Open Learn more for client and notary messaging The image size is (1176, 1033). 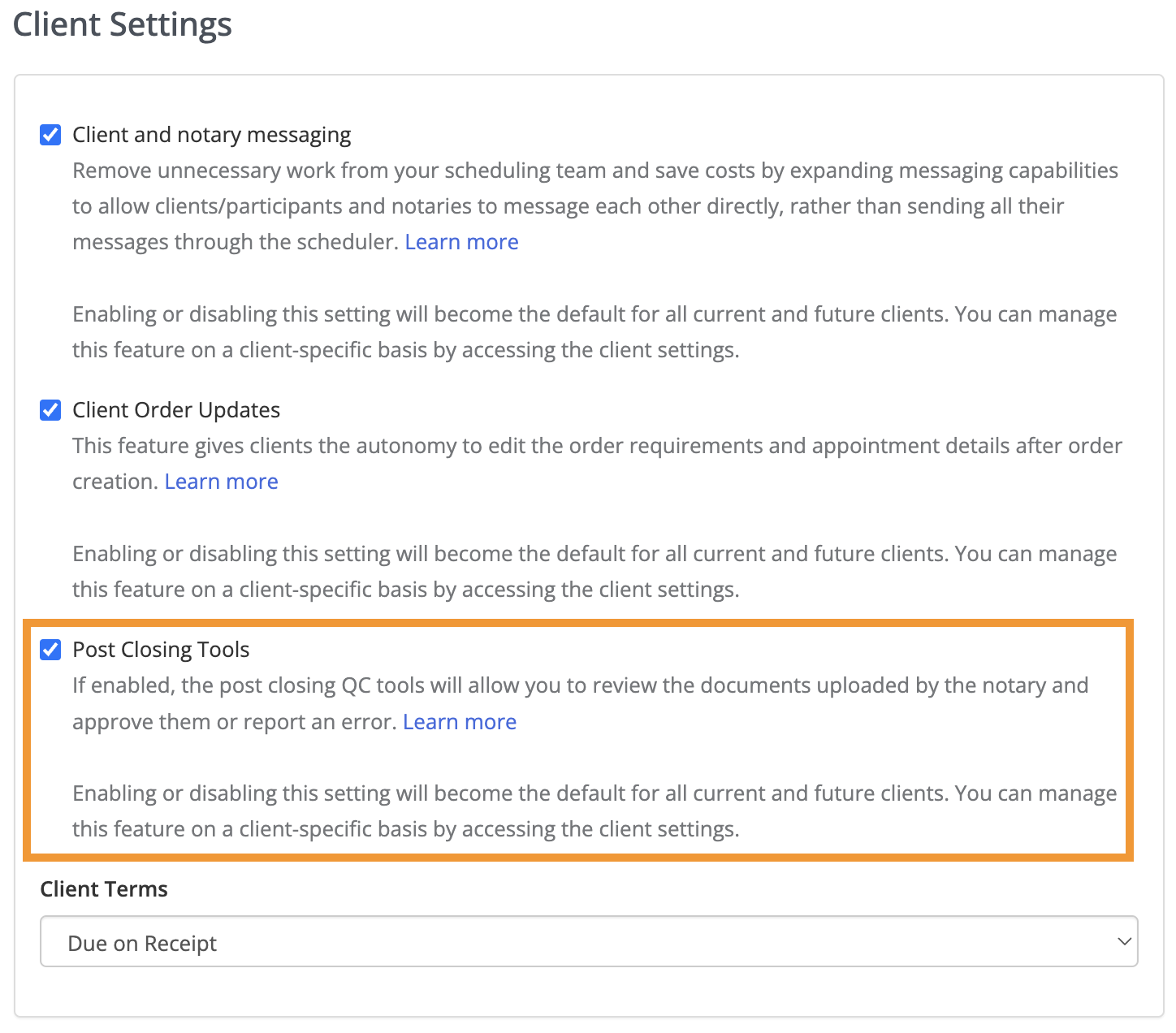pyautogui.click(x=461, y=241)
